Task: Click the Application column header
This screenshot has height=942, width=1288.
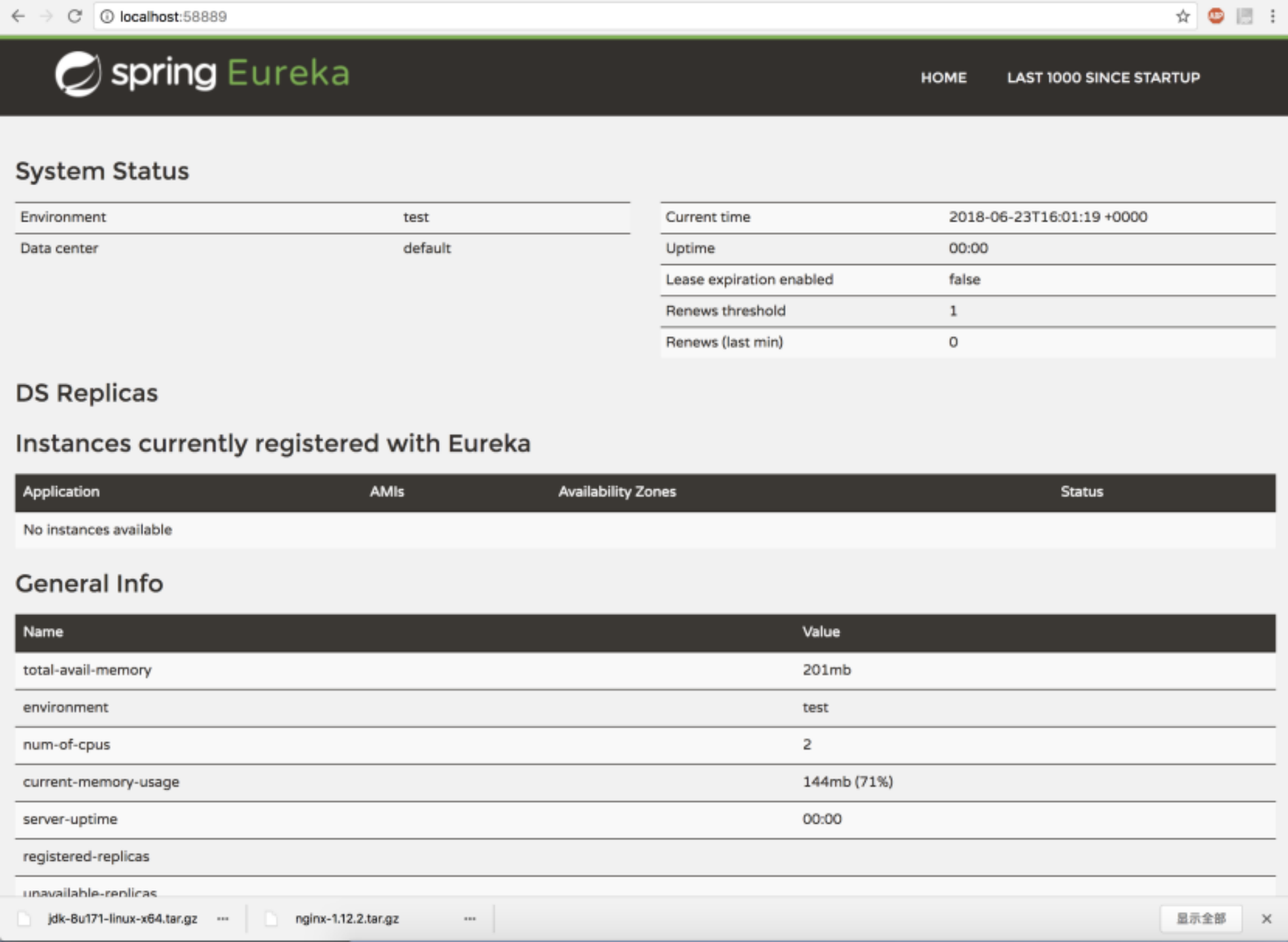Action: [61, 492]
